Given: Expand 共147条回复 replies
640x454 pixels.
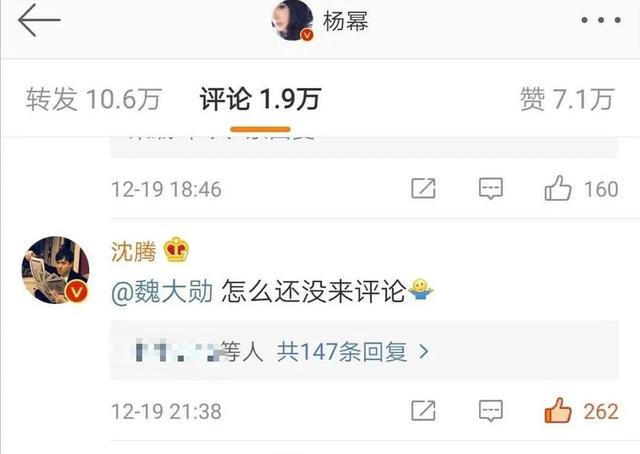Looking at the screenshot, I should (x=342, y=352).
